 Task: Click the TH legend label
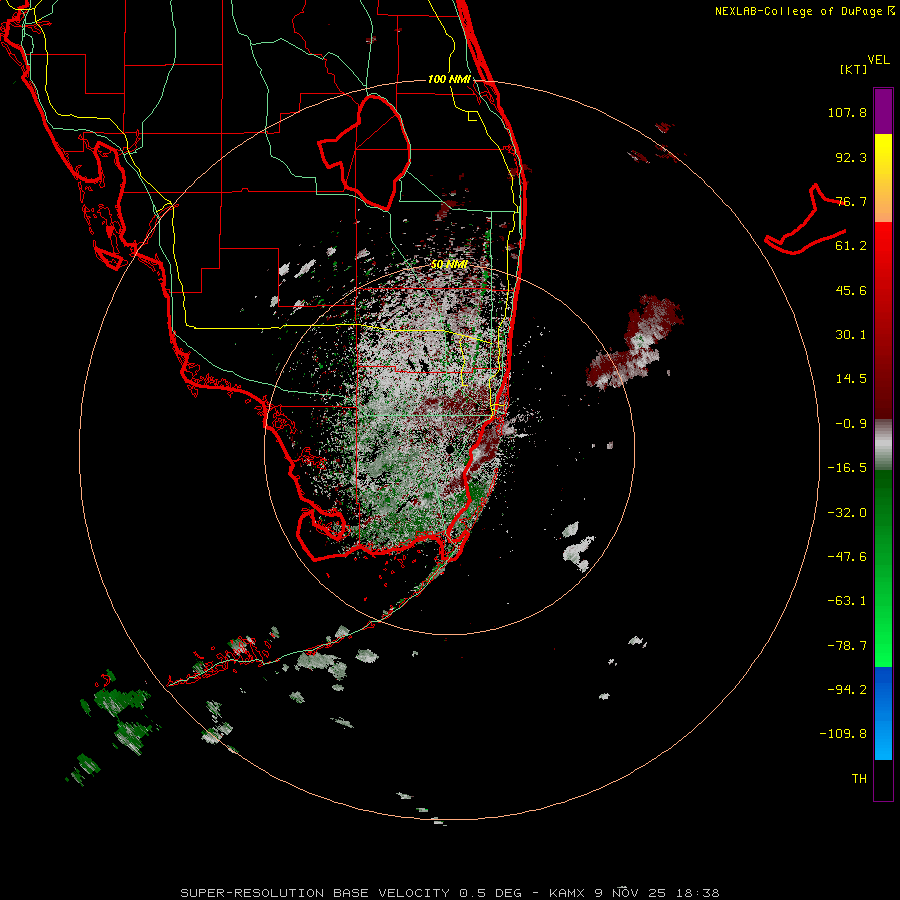pyautogui.click(x=859, y=779)
